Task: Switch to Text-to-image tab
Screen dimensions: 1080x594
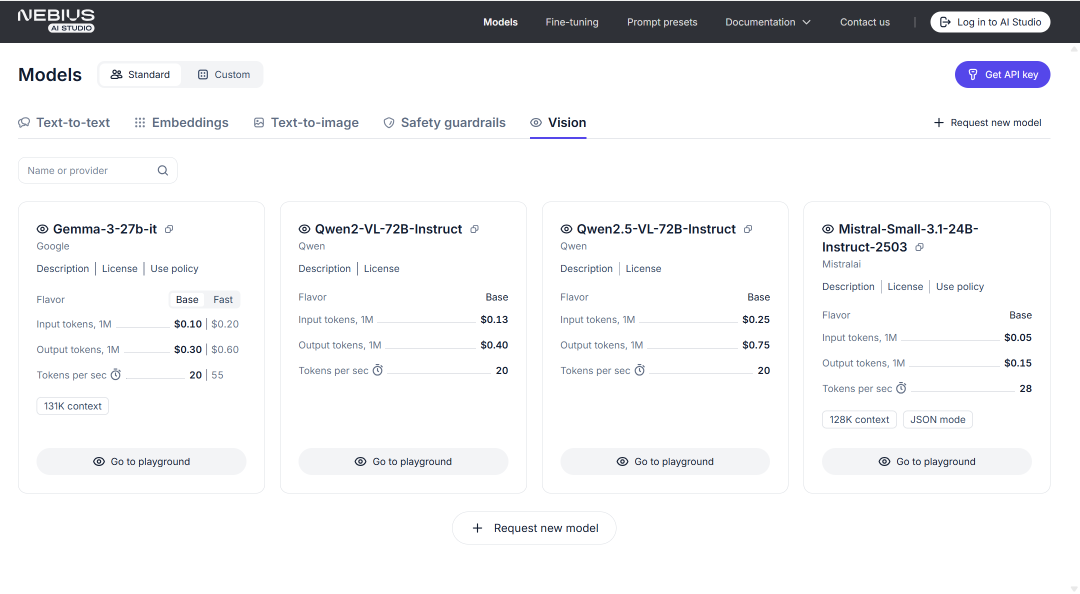Action: [x=306, y=123]
